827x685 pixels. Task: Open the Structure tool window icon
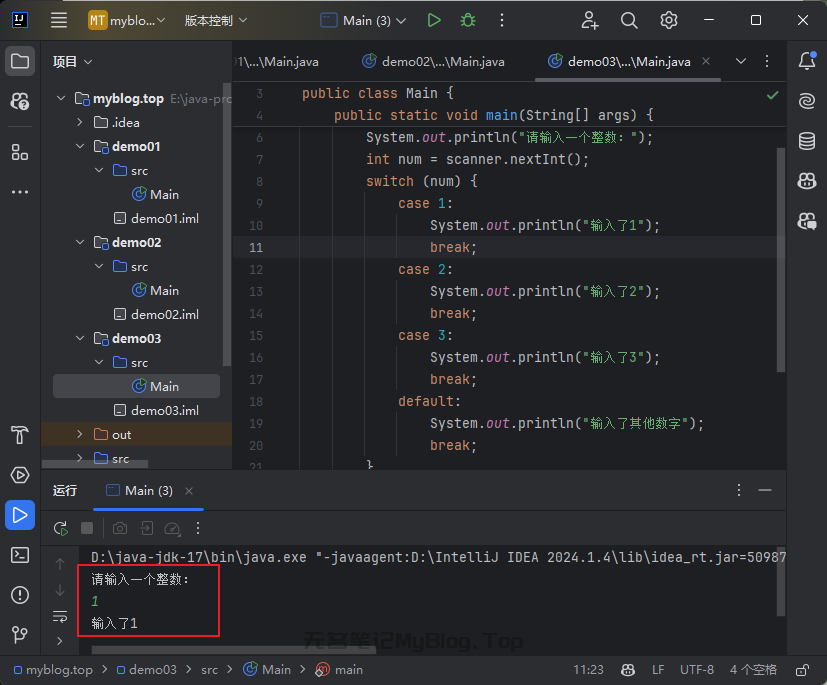click(x=20, y=152)
